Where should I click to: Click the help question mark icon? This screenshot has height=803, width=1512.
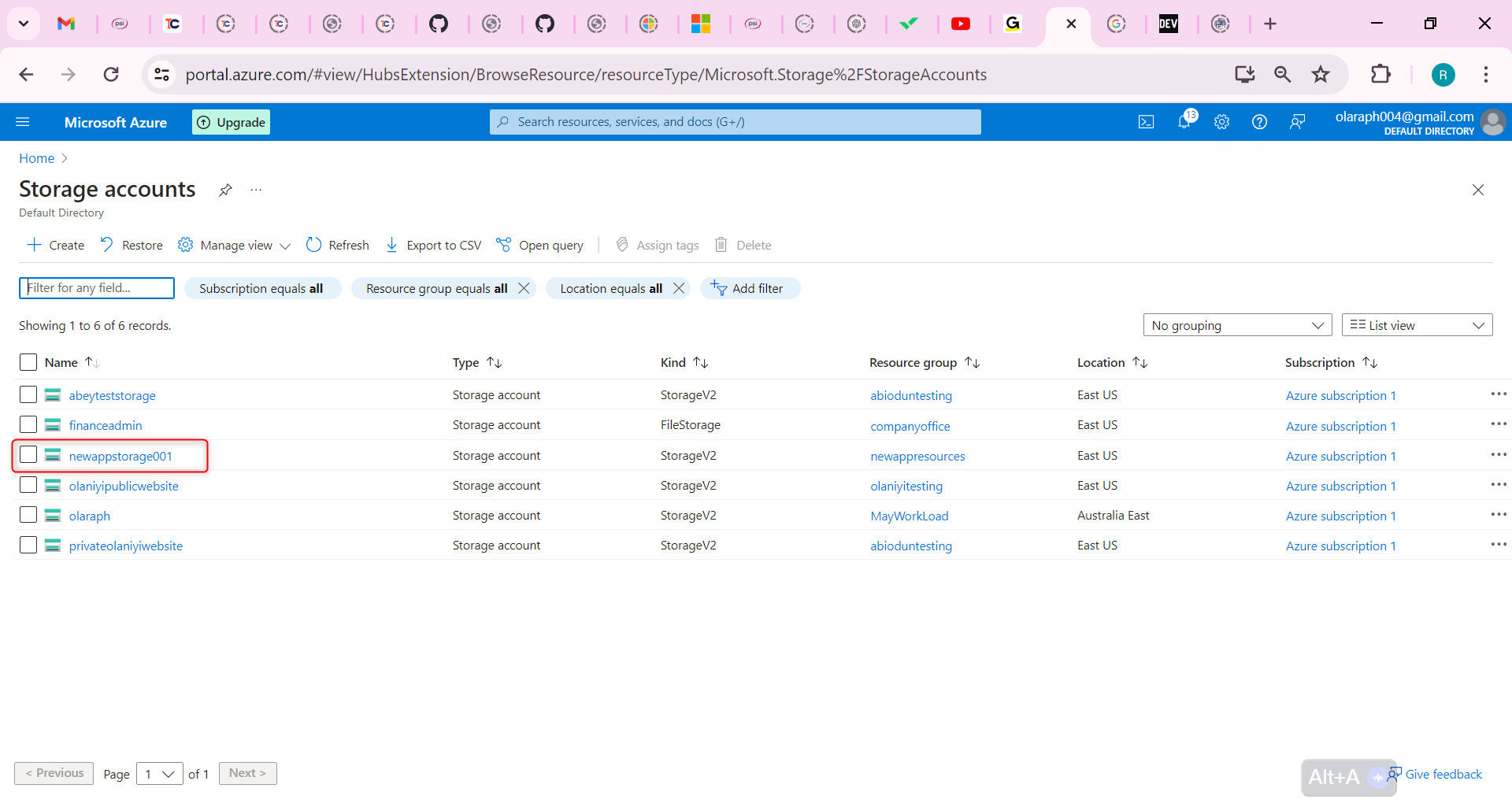[1259, 122]
